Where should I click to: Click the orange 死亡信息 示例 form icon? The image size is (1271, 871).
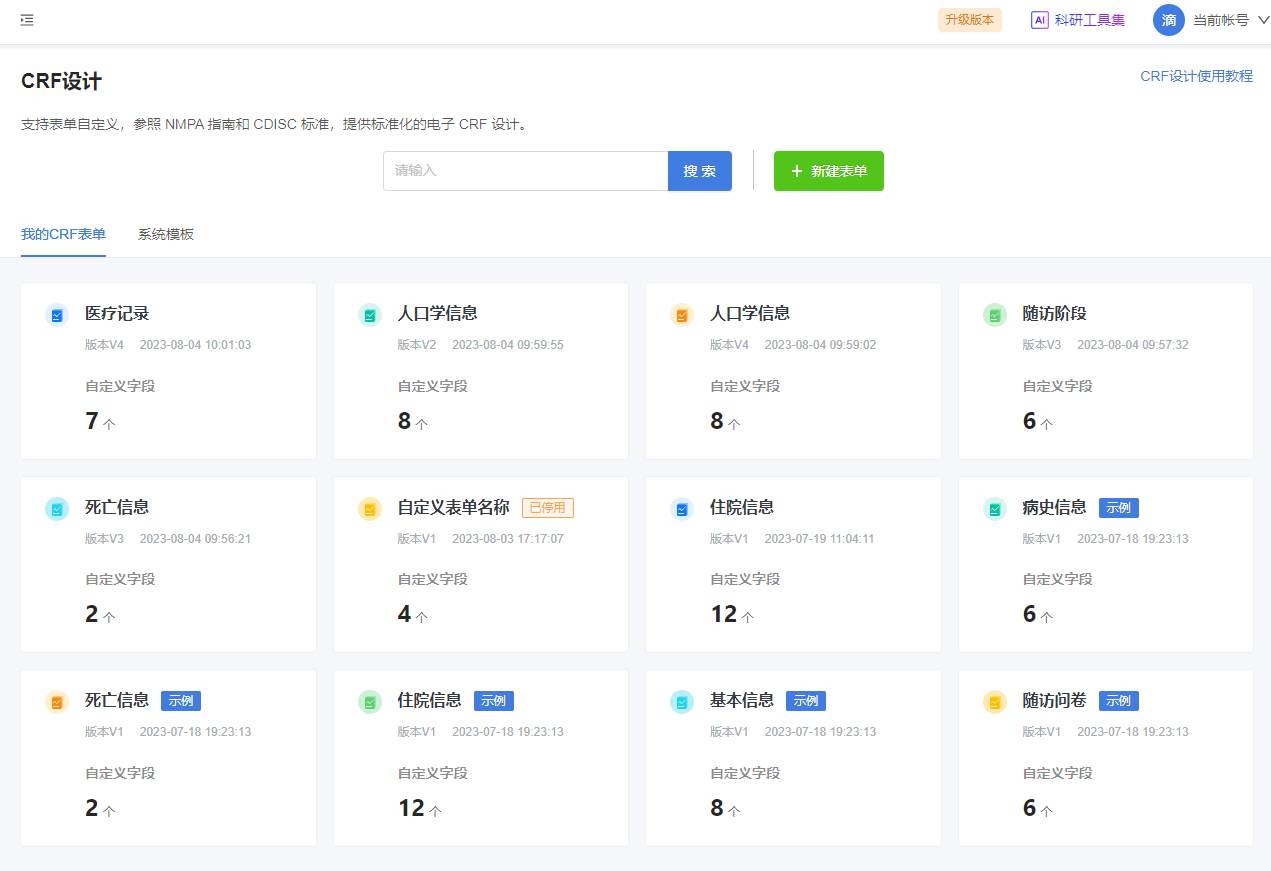coord(57,702)
